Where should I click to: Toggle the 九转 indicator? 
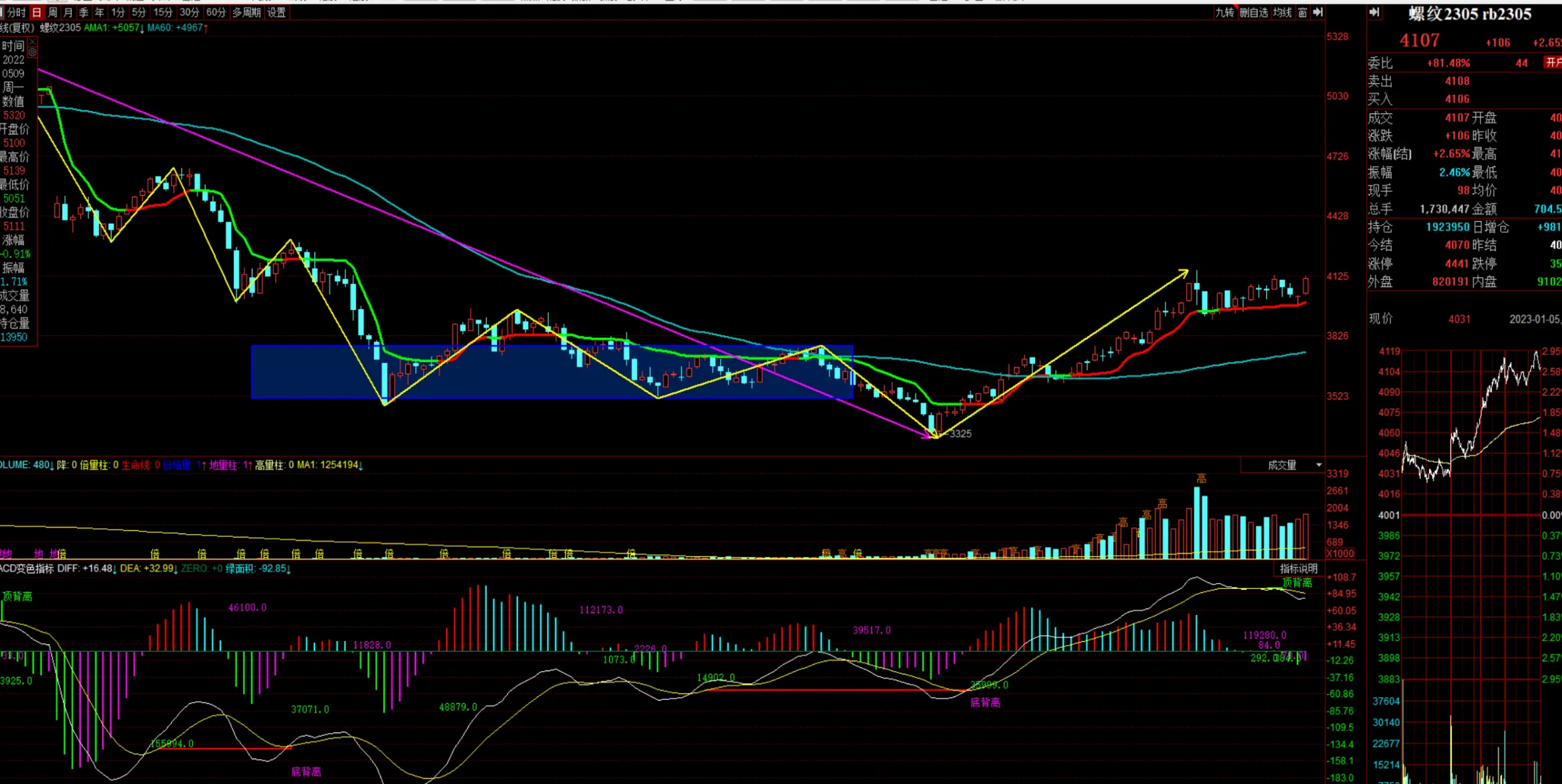point(1224,12)
